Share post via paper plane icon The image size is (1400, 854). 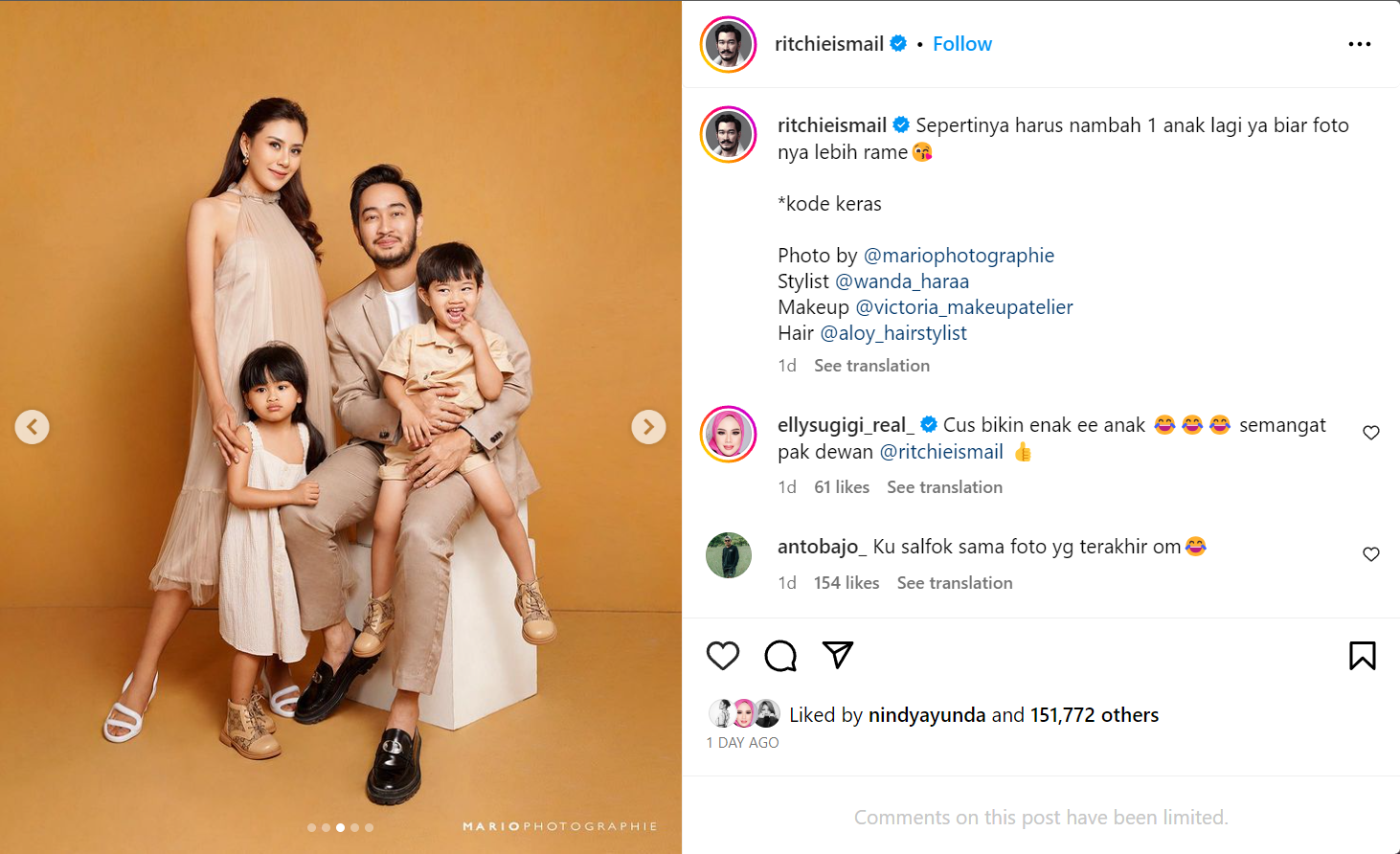pos(838,655)
